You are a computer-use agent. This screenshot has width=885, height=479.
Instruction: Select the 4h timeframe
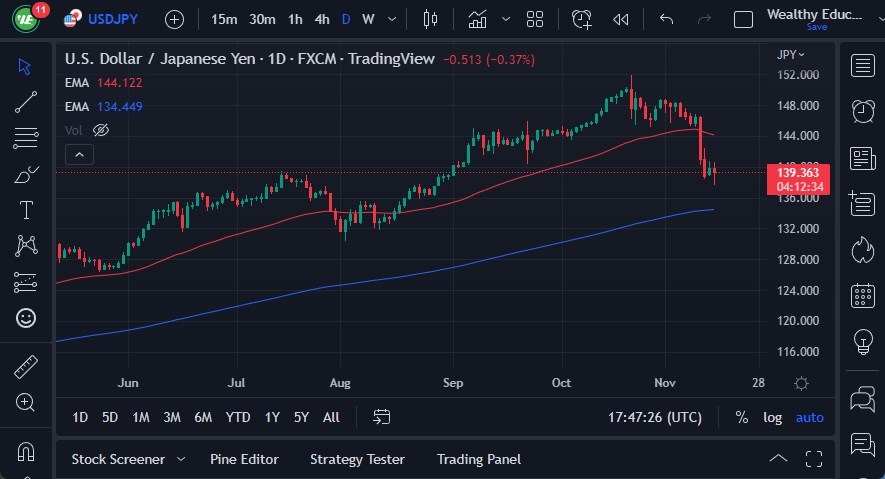[321, 19]
